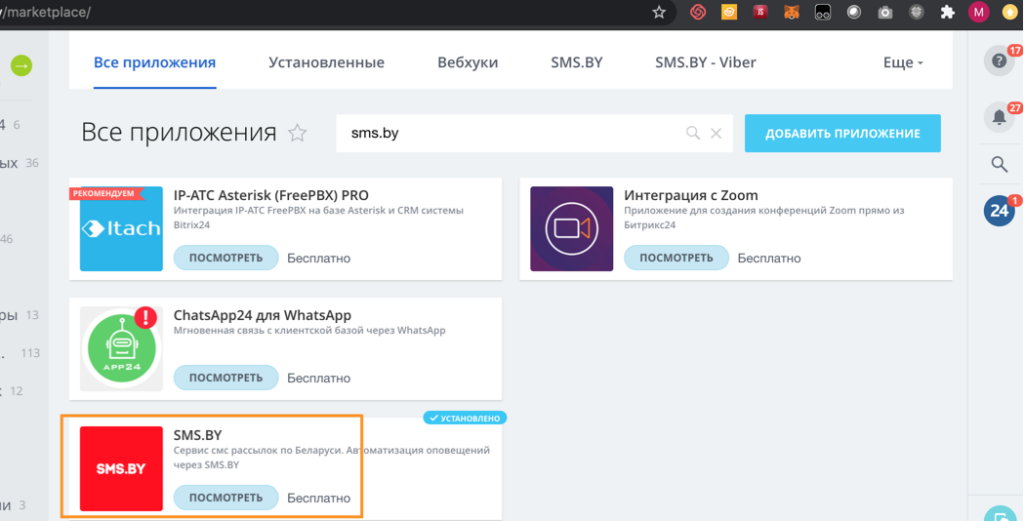Click Бесплатно label on Zoom card
Image resolution: width=1024 pixels, height=521 pixels.
(x=769, y=258)
